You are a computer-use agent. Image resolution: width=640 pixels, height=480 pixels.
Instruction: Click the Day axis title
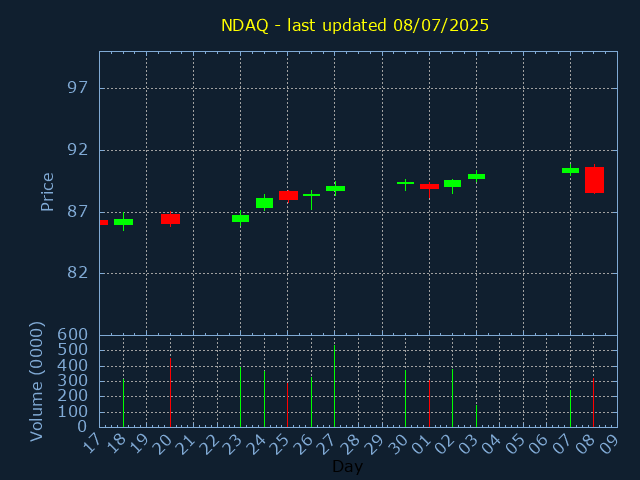tap(347, 466)
